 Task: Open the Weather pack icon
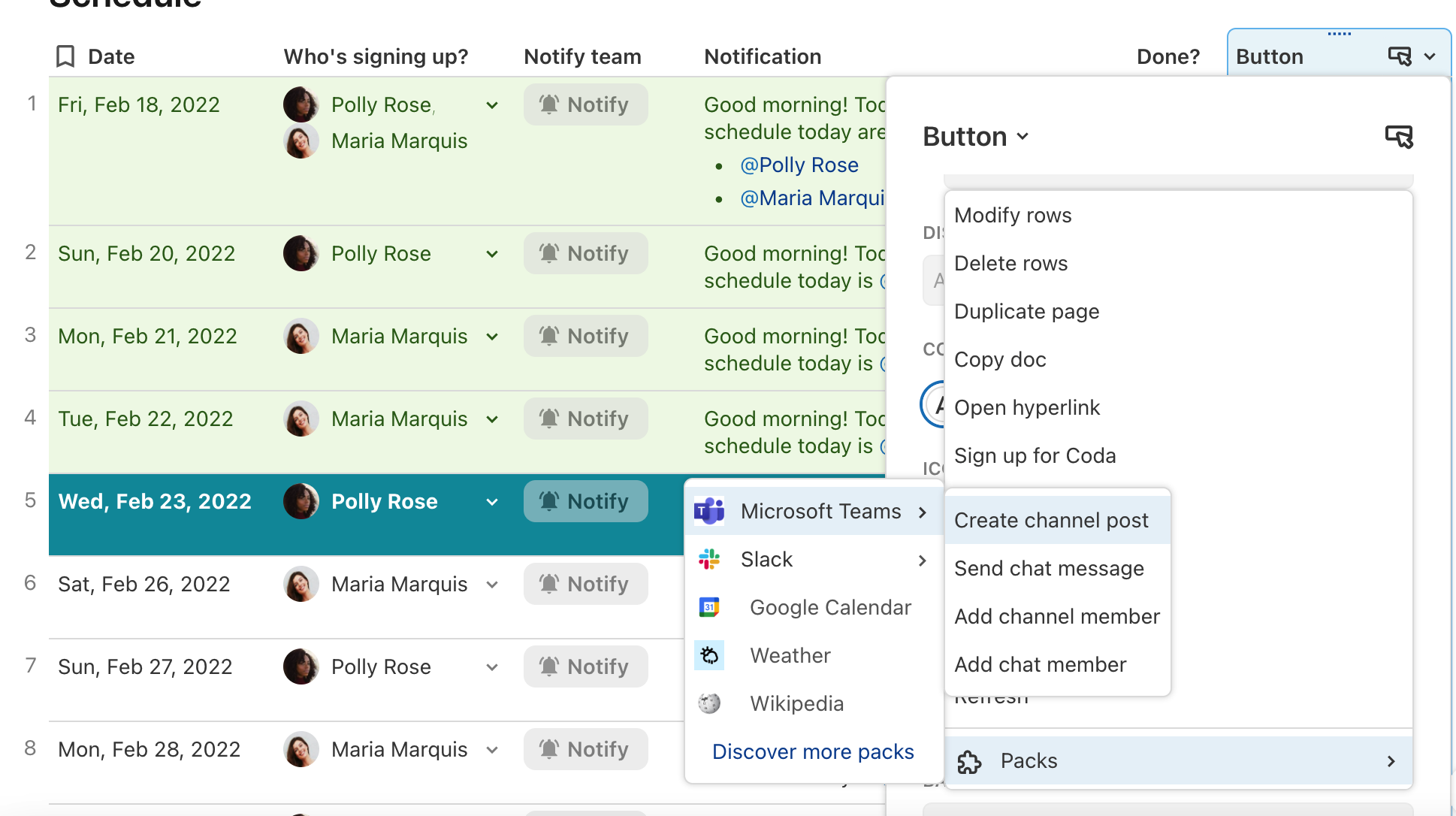[x=709, y=655]
